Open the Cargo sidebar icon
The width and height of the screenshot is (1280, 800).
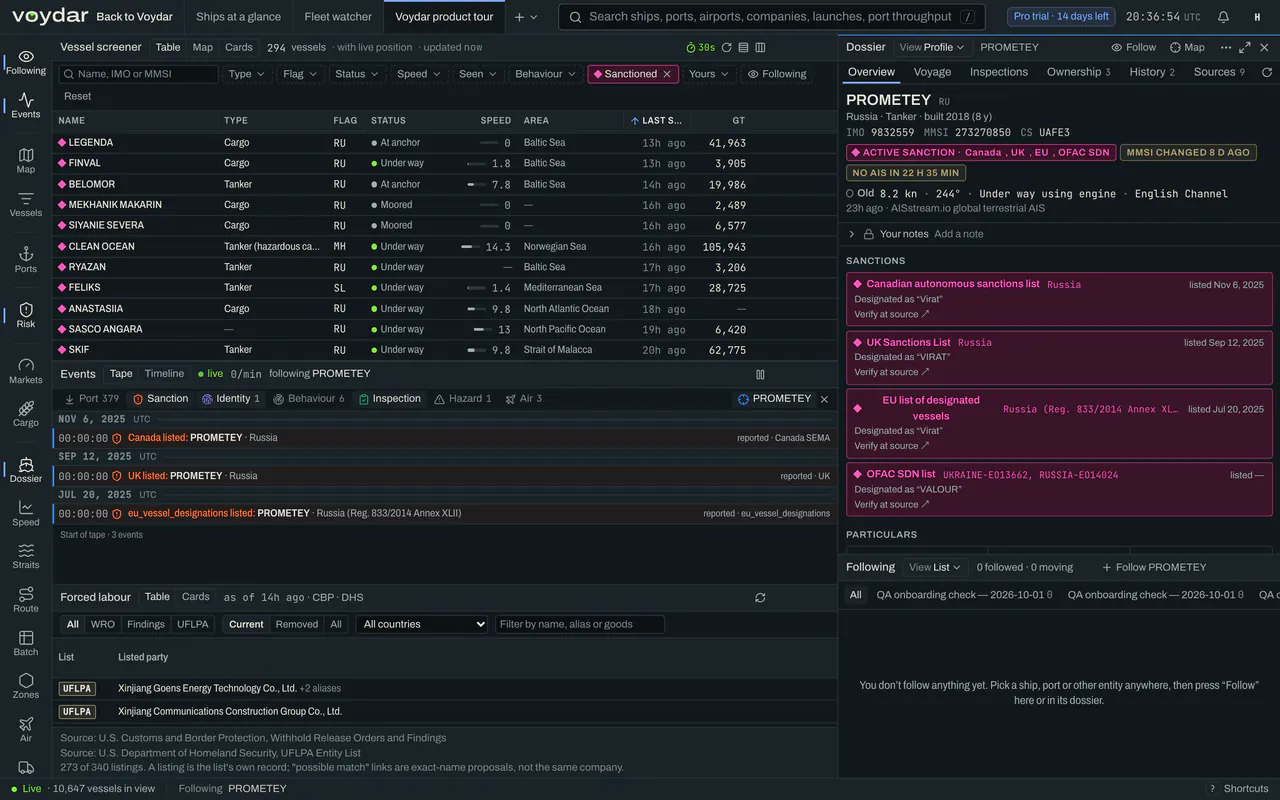tap(26, 414)
